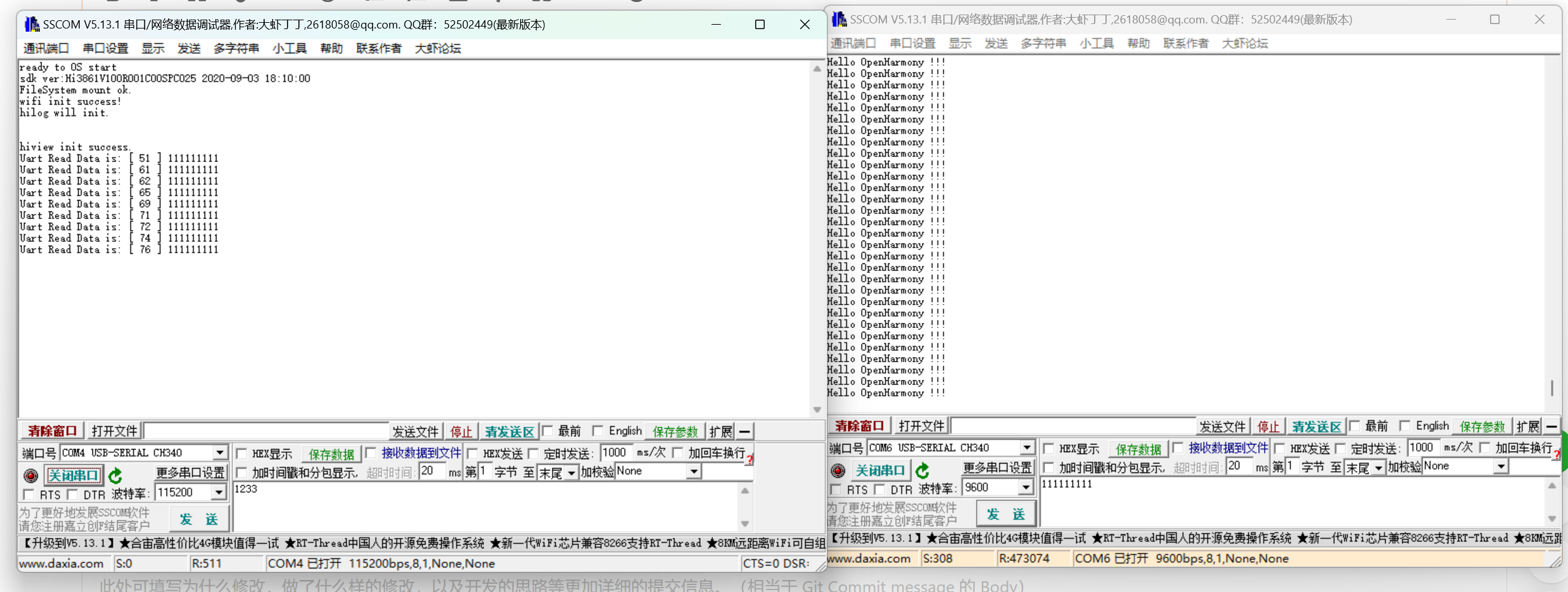Screen dimensions: 1568x592
Task: Click 扩展 button in left window
Action: tap(721, 431)
